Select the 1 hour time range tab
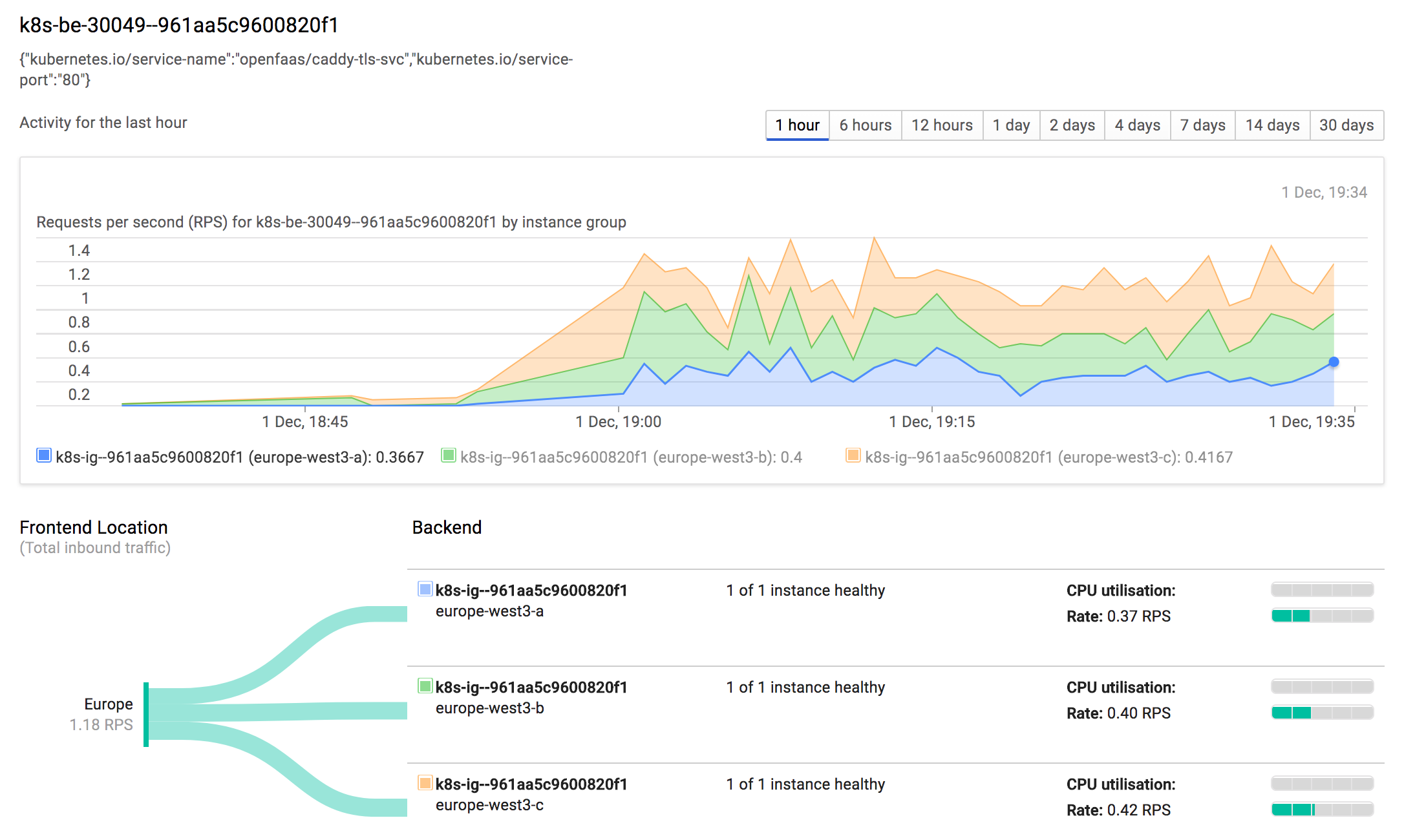The image size is (1404, 840). point(797,125)
